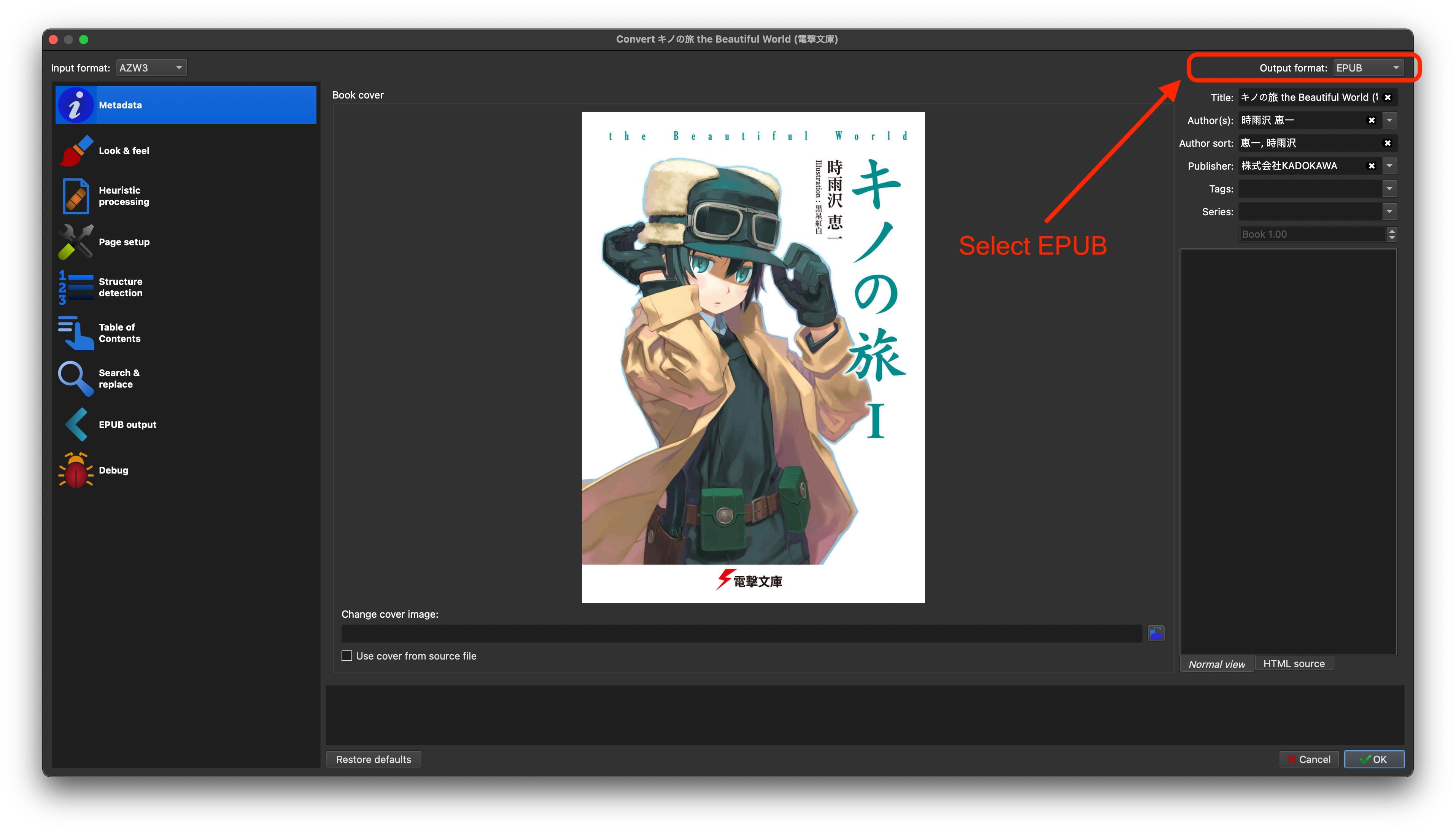The height and width of the screenshot is (833, 1456).
Task: Switch to the Normal view tab
Action: [x=1217, y=664]
